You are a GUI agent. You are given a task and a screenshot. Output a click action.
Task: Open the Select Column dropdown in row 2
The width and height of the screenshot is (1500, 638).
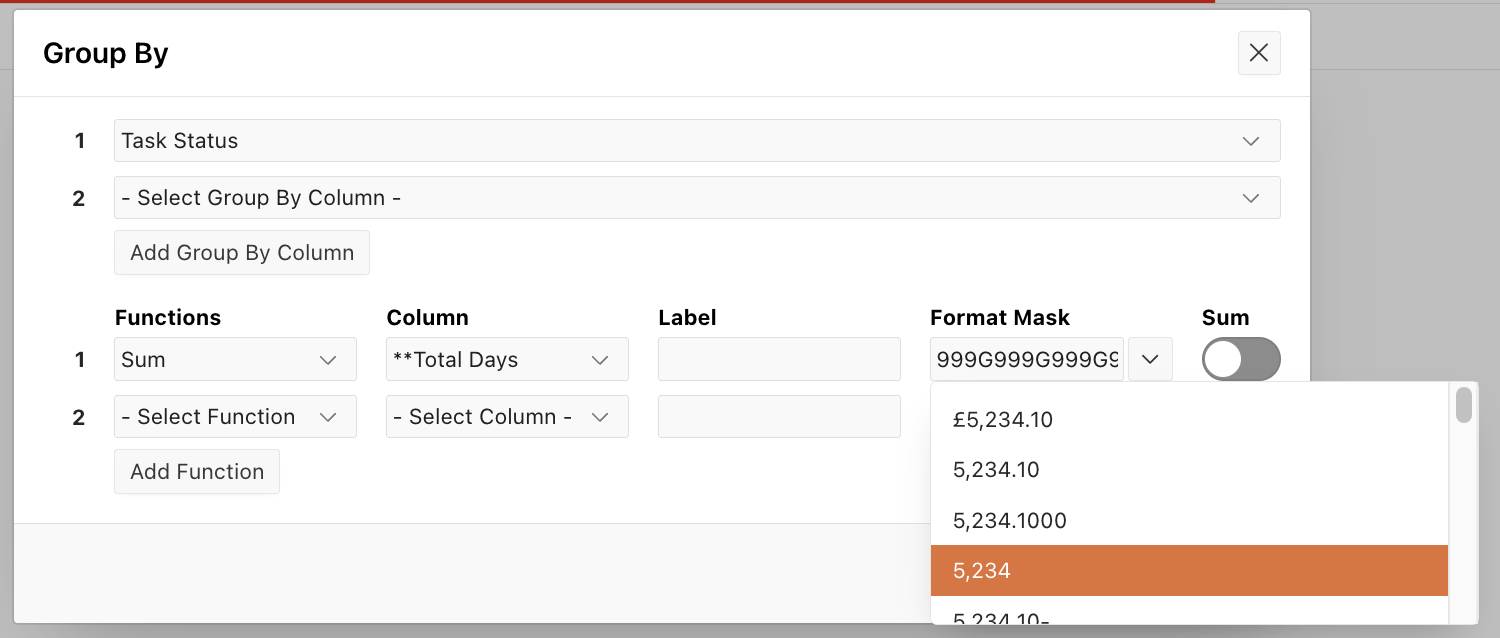tap(507, 417)
